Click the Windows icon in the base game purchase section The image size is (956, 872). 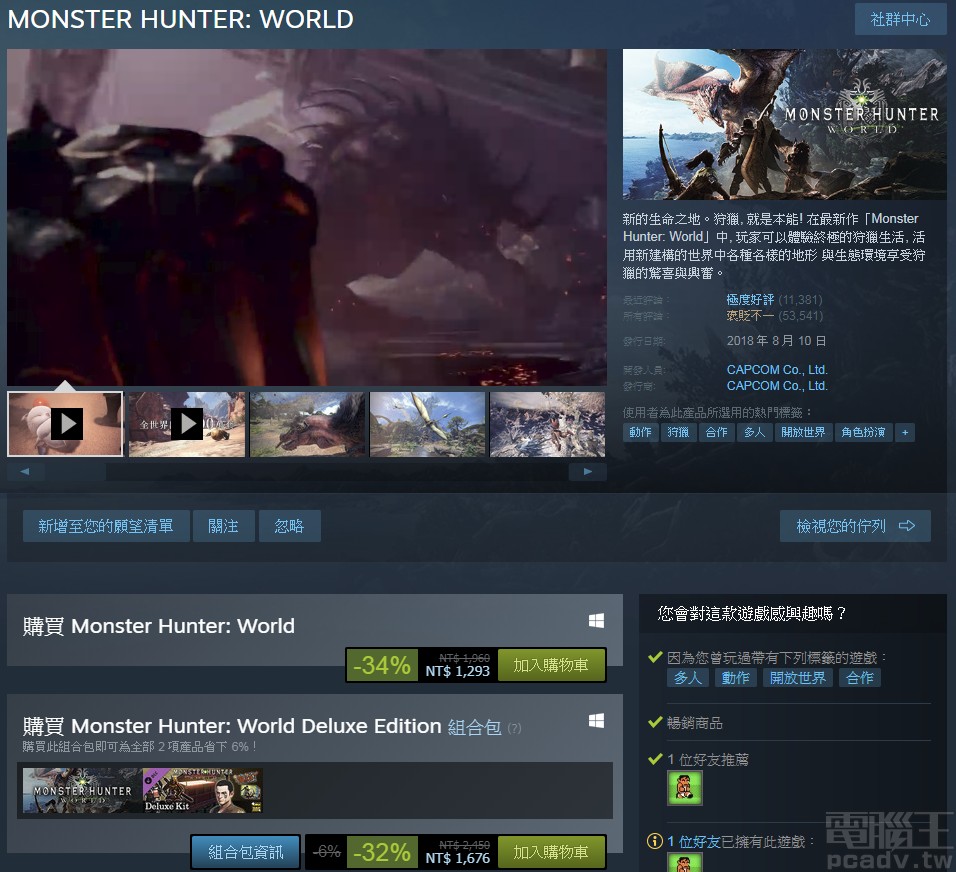596,620
